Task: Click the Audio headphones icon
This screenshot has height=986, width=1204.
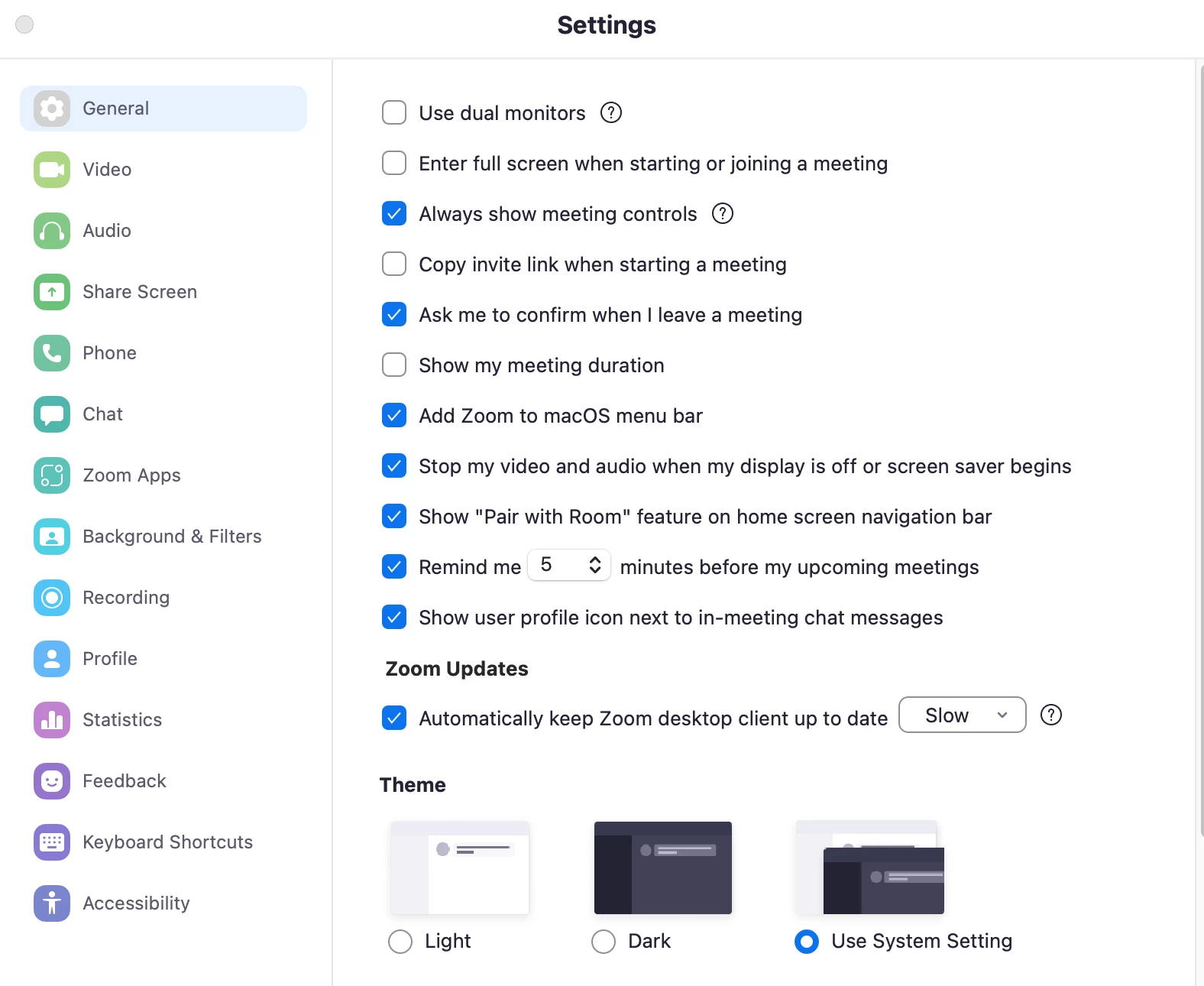Action: tap(52, 231)
